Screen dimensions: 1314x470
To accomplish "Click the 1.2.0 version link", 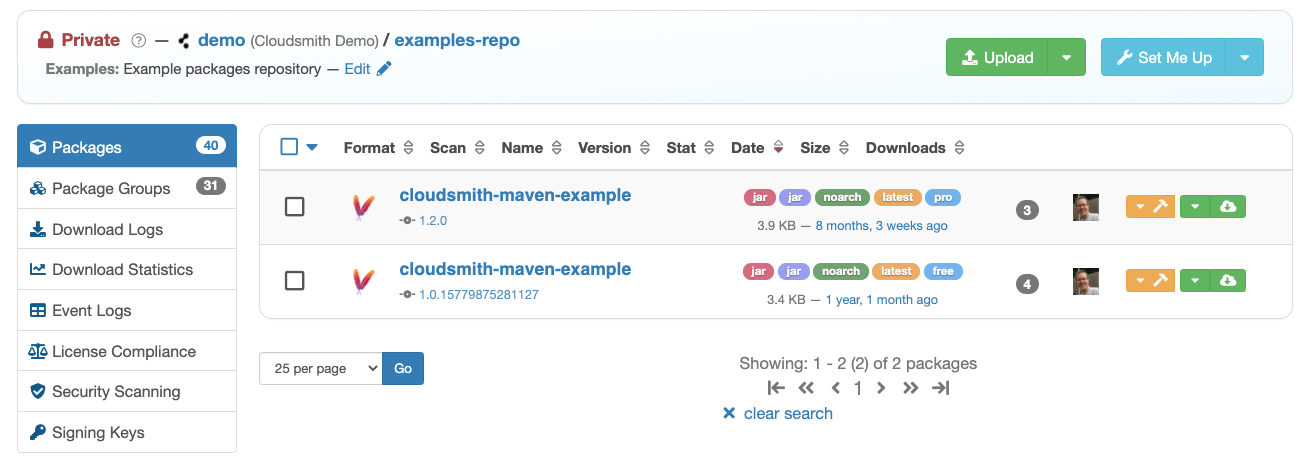I will pyautogui.click(x=433, y=220).
